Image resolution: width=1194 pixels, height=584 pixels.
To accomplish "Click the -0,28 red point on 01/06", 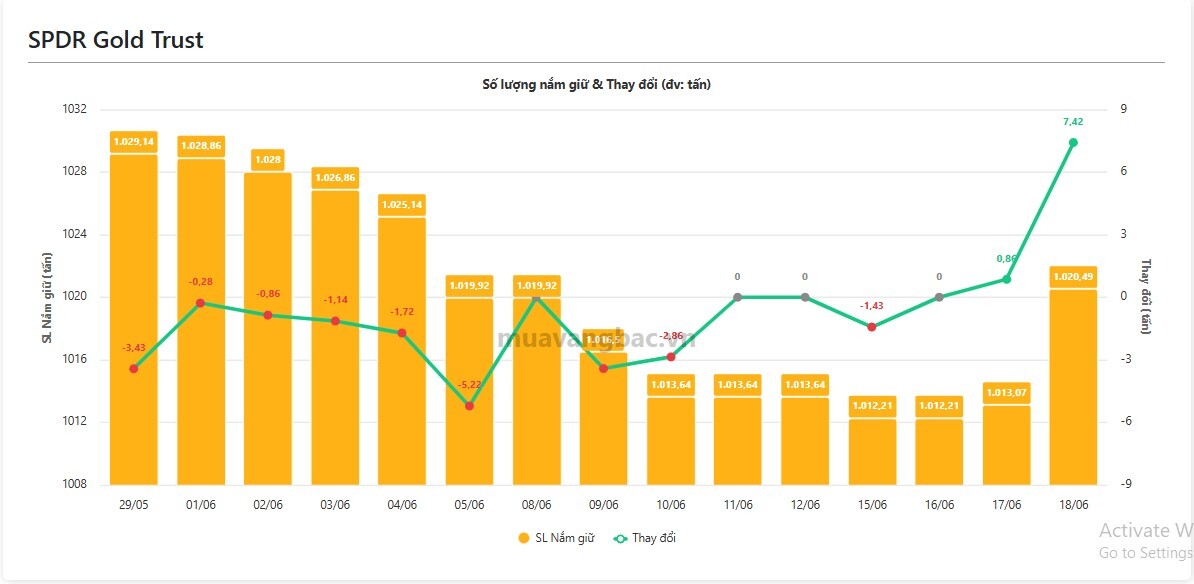I will 201,303.
